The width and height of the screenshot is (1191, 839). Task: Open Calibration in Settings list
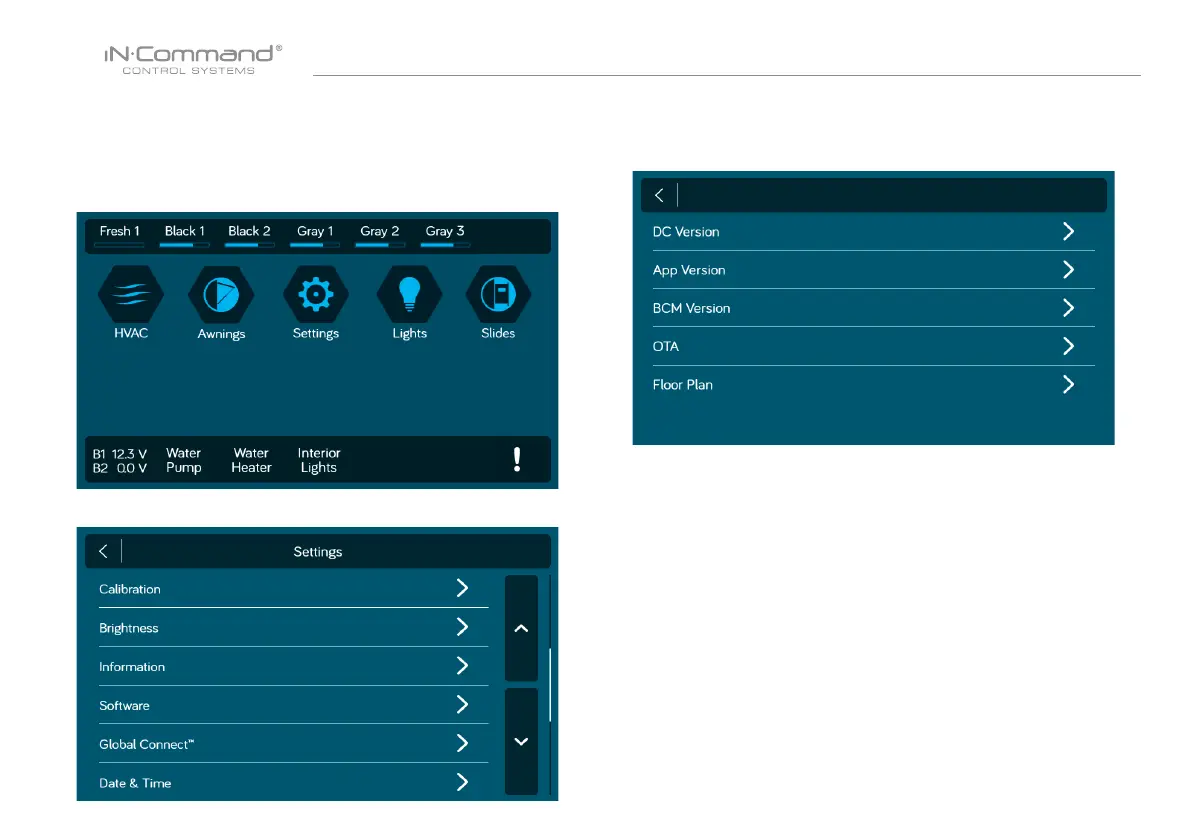293,588
